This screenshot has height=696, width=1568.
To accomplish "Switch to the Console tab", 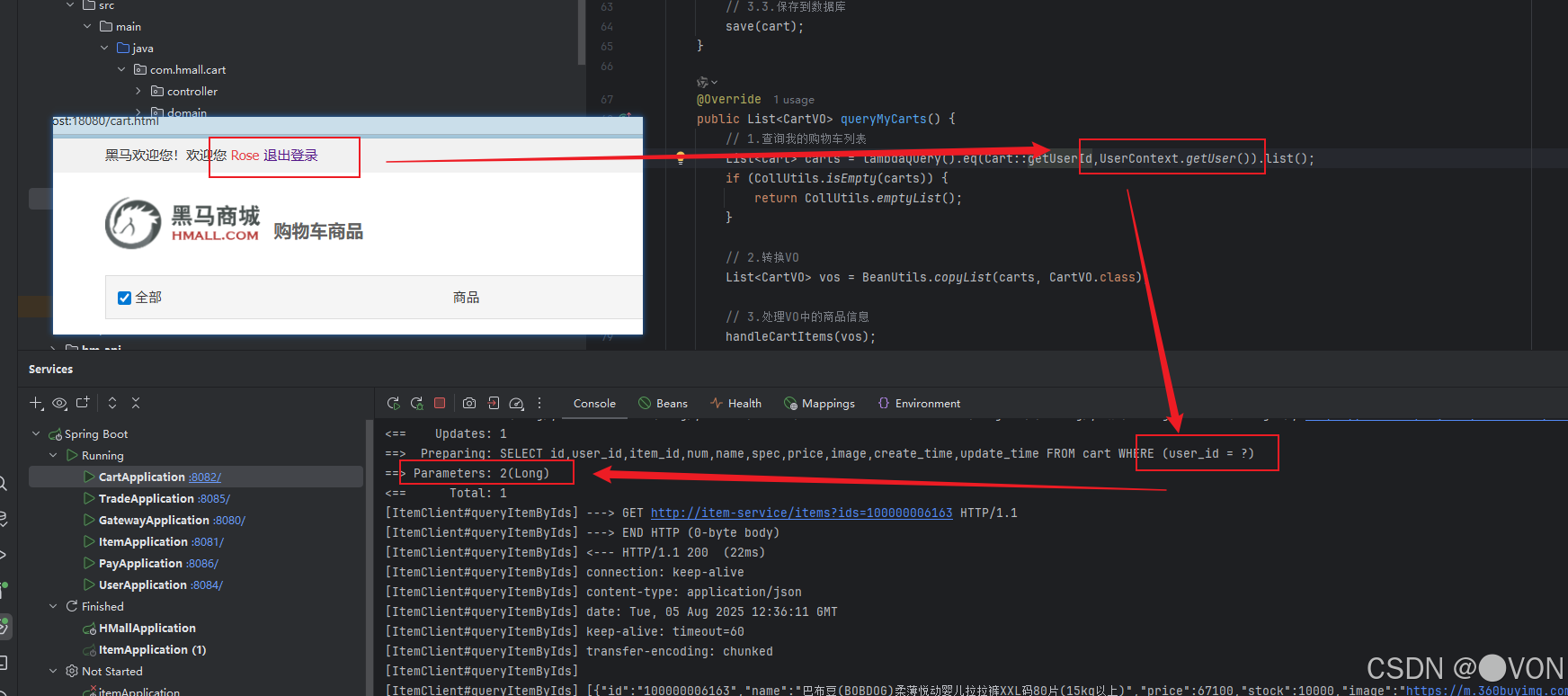I will (x=594, y=404).
